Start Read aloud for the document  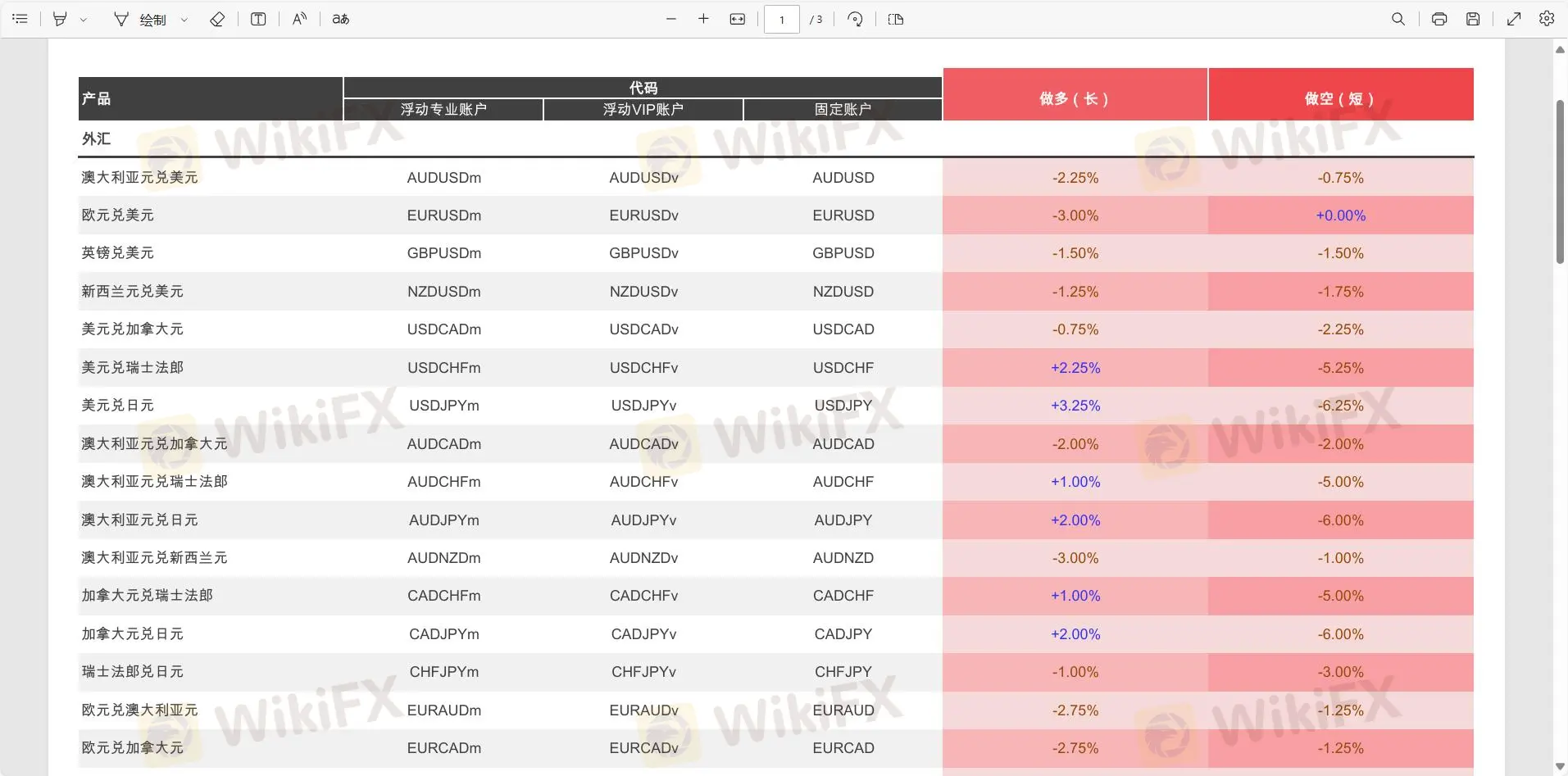[x=298, y=19]
